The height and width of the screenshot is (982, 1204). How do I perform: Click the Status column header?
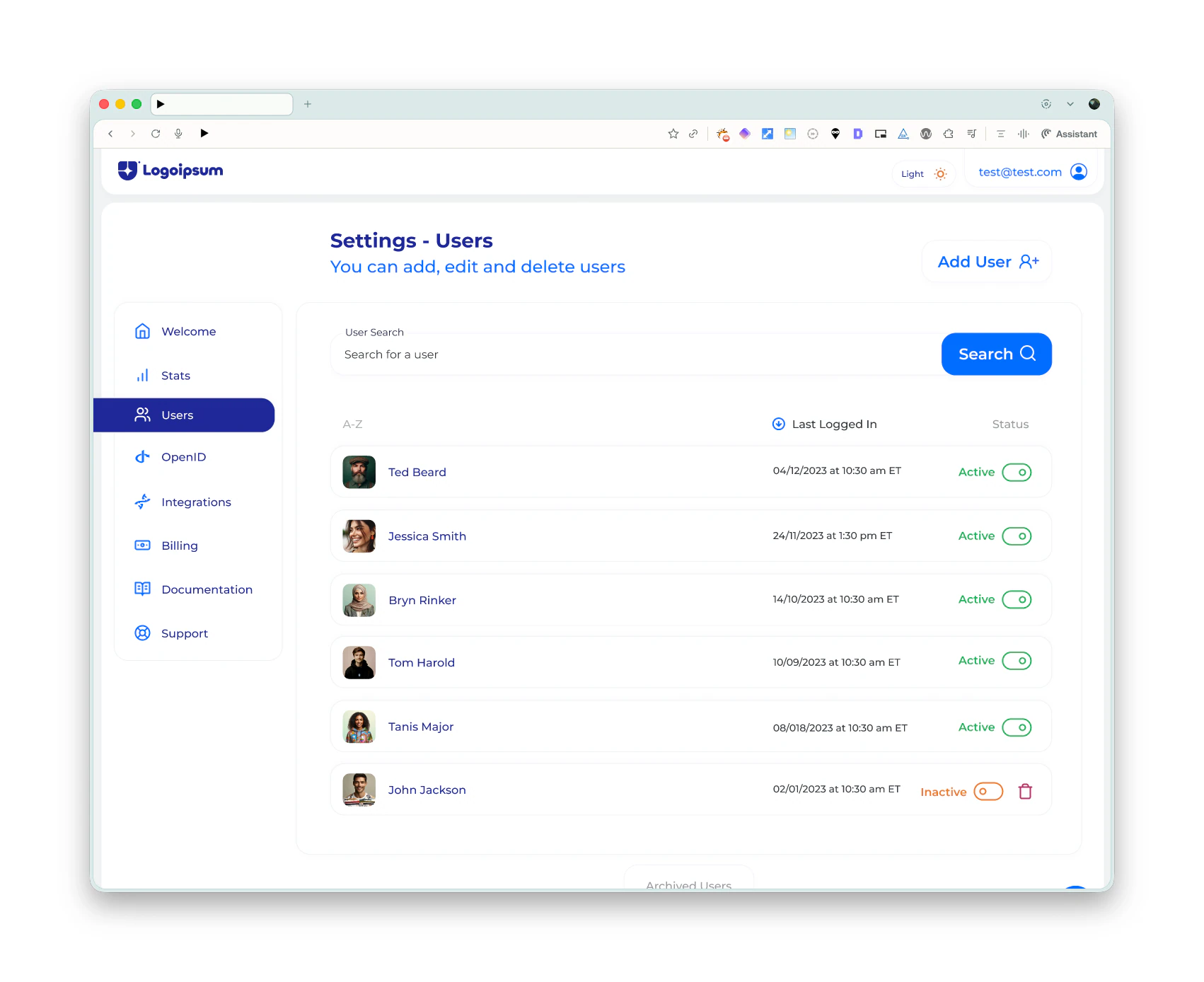click(x=1010, y=424)
